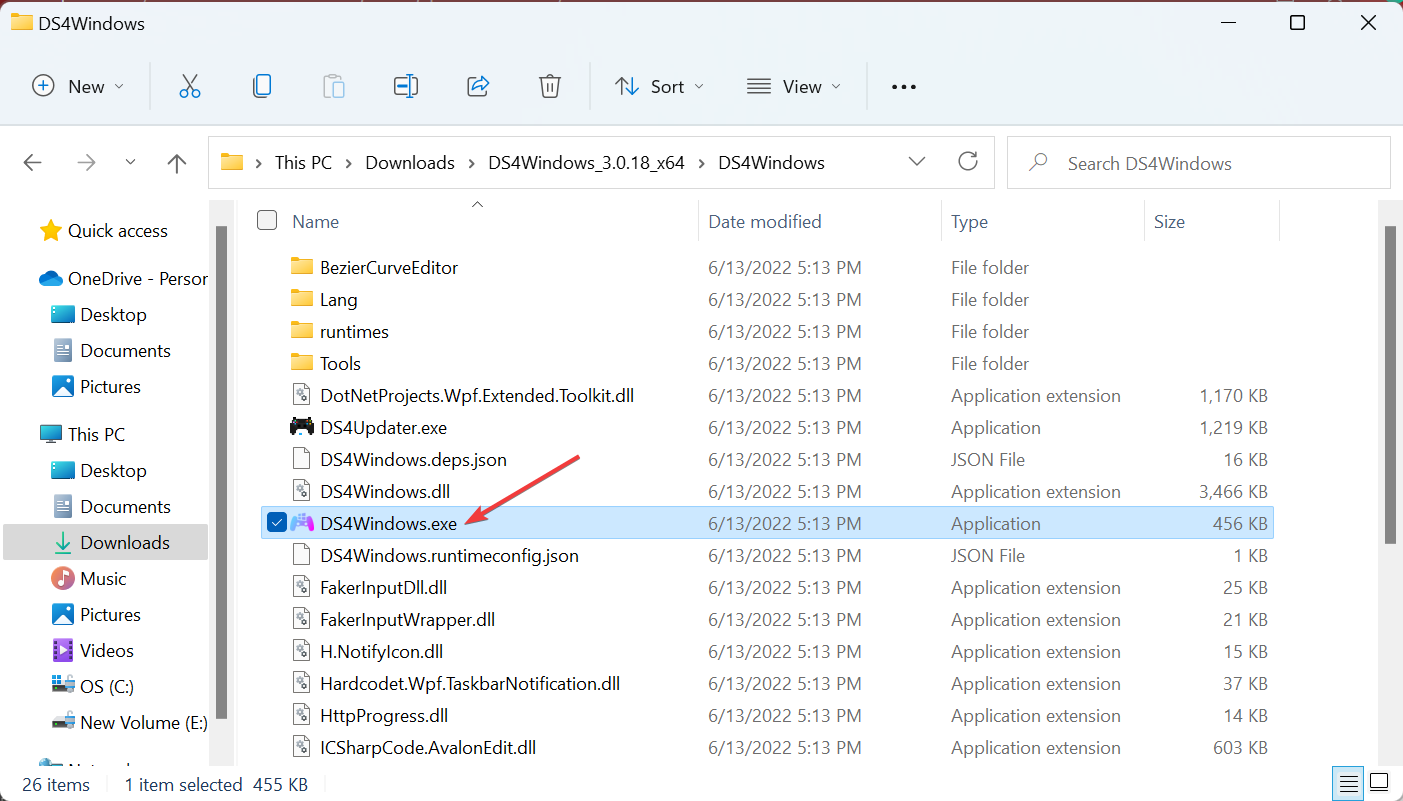Viewport: 1403px width, 801px height.
Task: Switch to large thumbnails view in status bar
Action: pos(1377,783)
